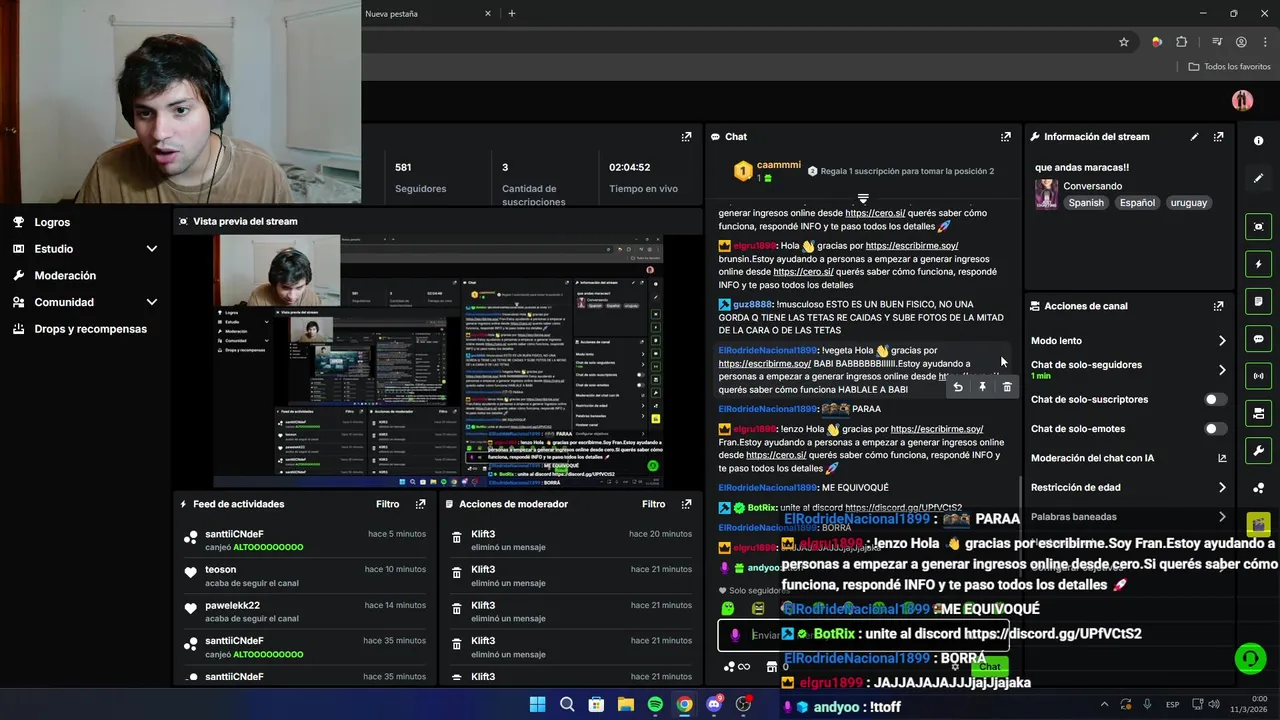This screenshot has height=720, width=1280.
Task: Open the https://cero.si/ link in elgru1899's brunsin message
Action: click(803, 272)
